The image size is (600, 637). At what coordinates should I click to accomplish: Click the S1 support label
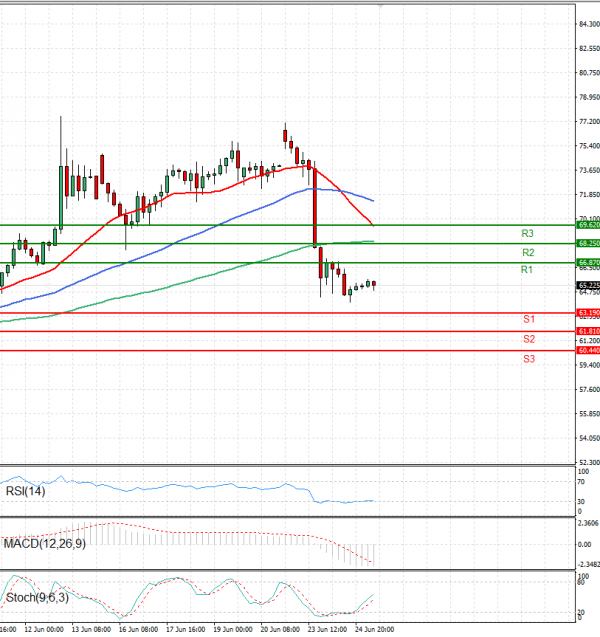(529, 319)
